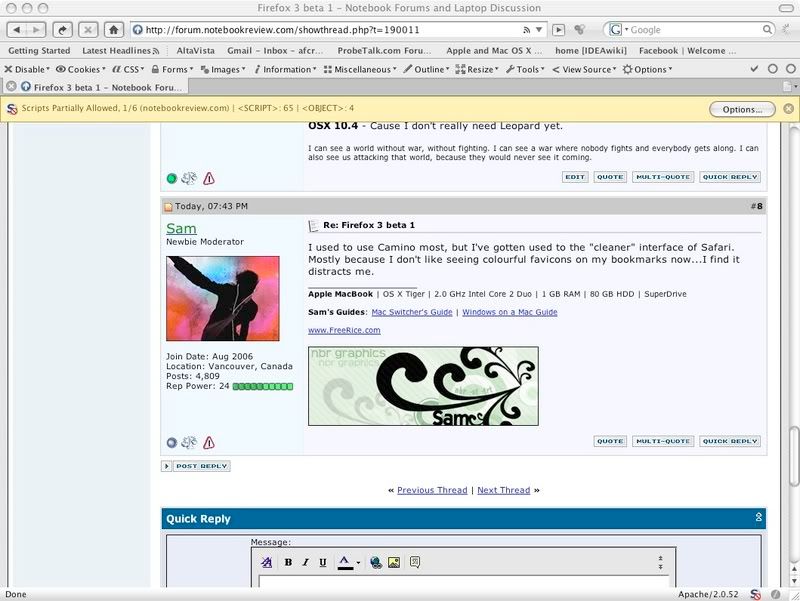Image resolution: width=800 pixels, height=601 pixels.
Task: Toggle Bold in the Quick Reply editor
Action: click(x=288, y=562)
